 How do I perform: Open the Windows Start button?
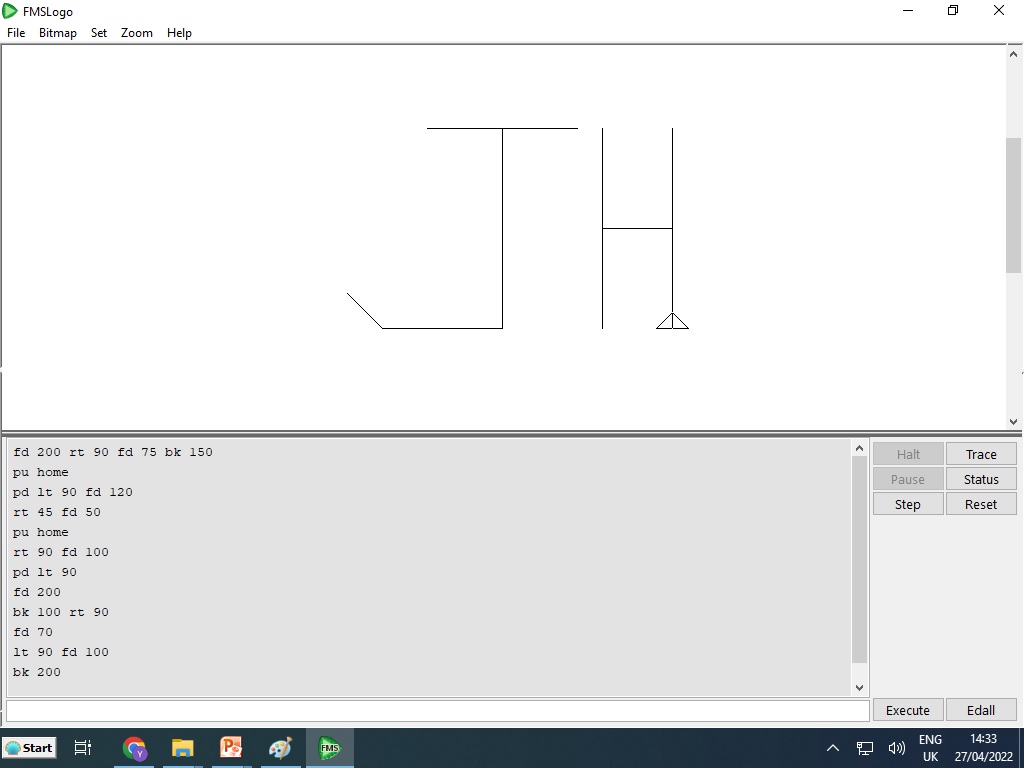29,748
